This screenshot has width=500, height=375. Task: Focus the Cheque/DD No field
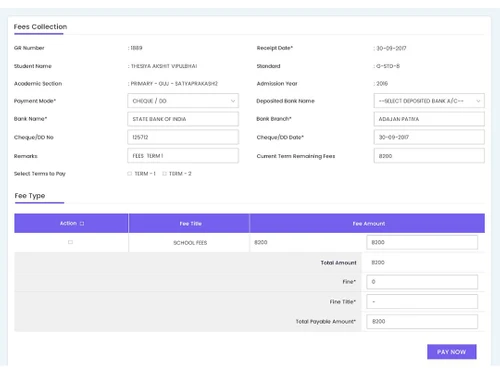pos(183,137)
